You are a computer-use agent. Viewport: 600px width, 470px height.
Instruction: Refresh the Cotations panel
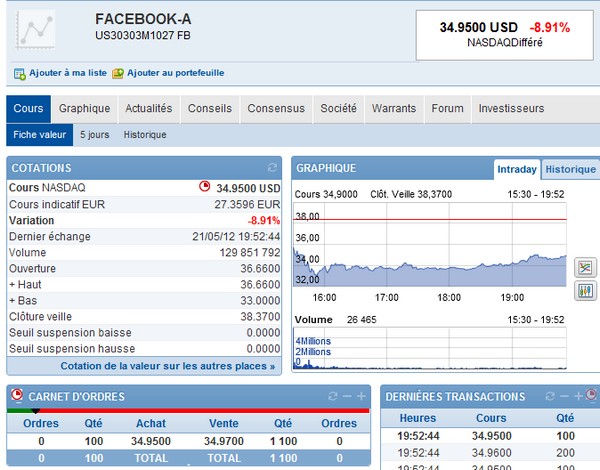tap(272, 167)
